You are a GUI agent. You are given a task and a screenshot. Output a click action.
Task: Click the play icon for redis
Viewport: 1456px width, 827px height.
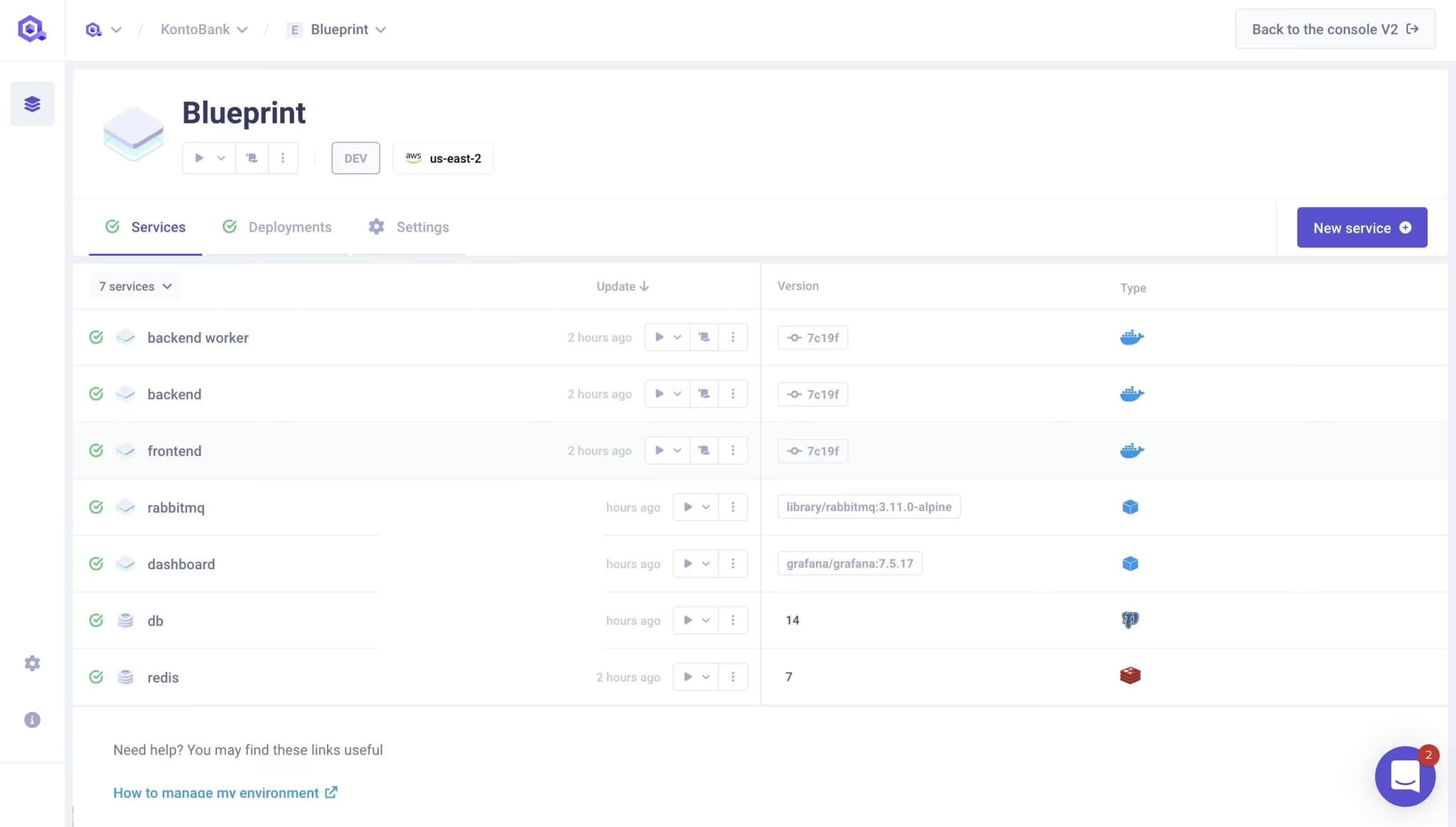[687, 677]
